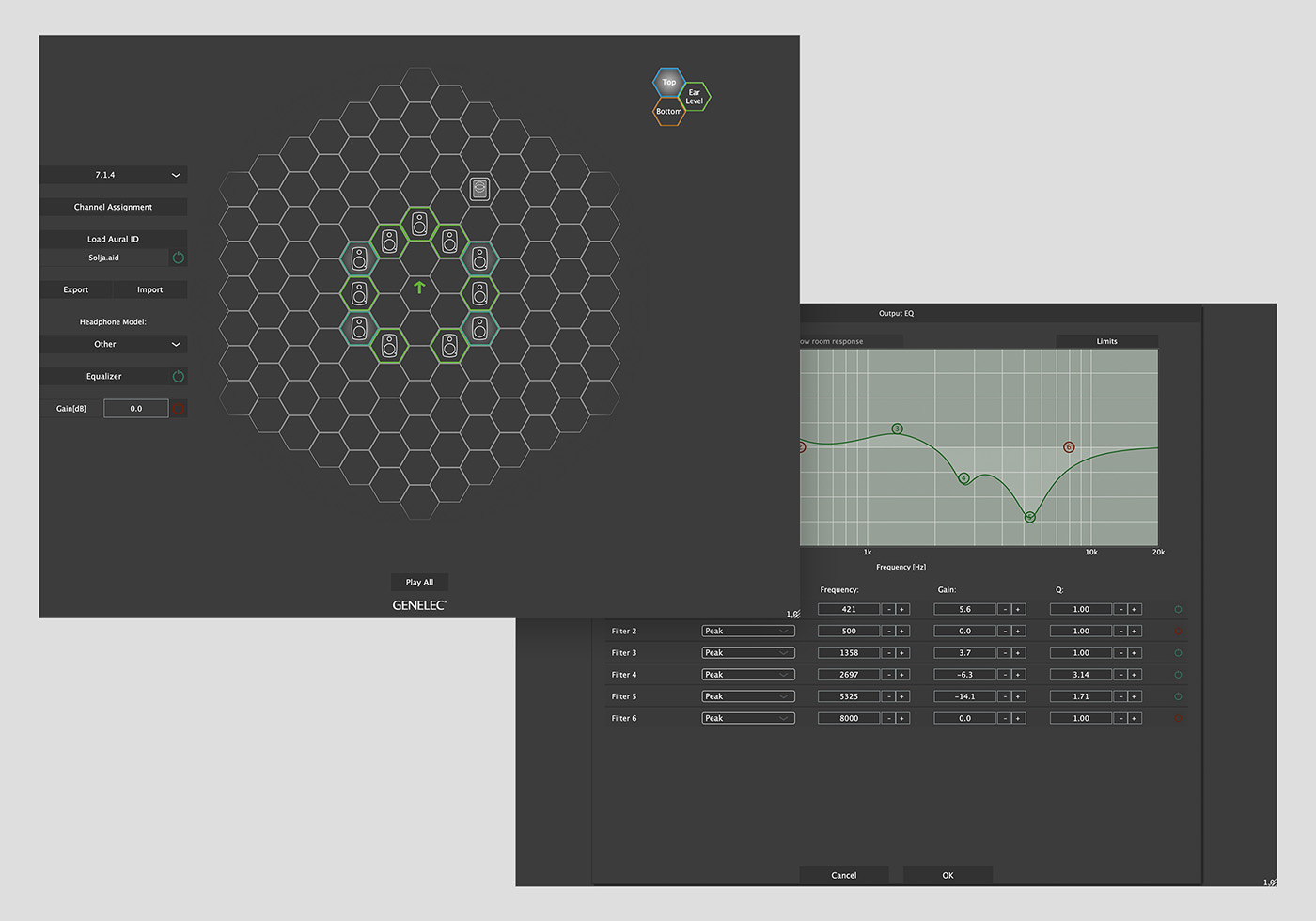Switch to the Top speaker layer
The image size is (1316, 921).
668,83
